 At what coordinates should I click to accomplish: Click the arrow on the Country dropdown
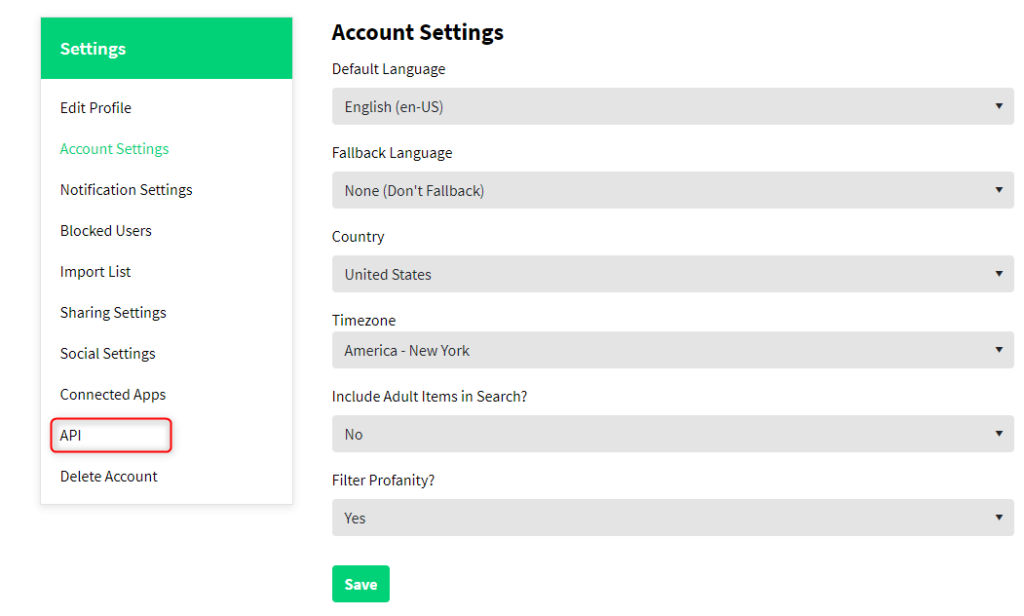998,274
